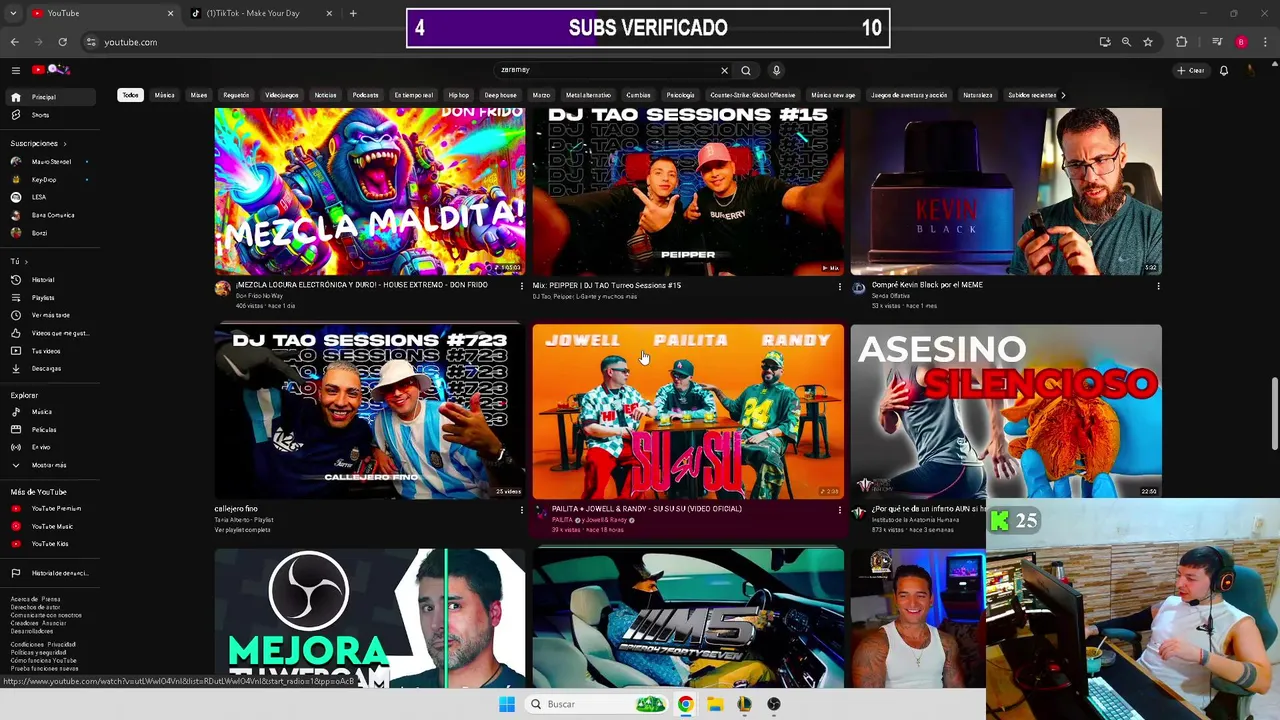The image size is (1280, 720).
Task: Select the Podcasts filter chip
Action: [365, 95]
